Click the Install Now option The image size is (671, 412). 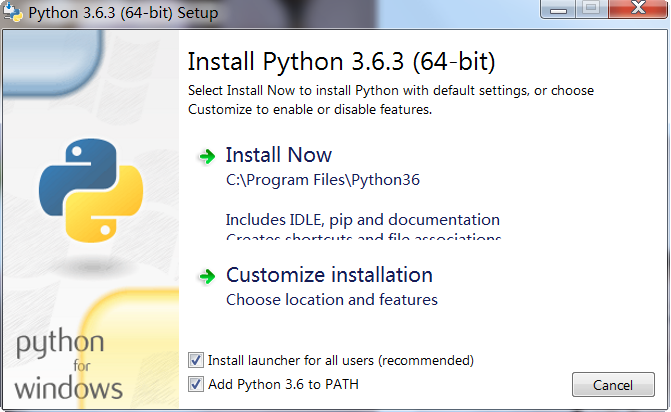tap(279, 155)
